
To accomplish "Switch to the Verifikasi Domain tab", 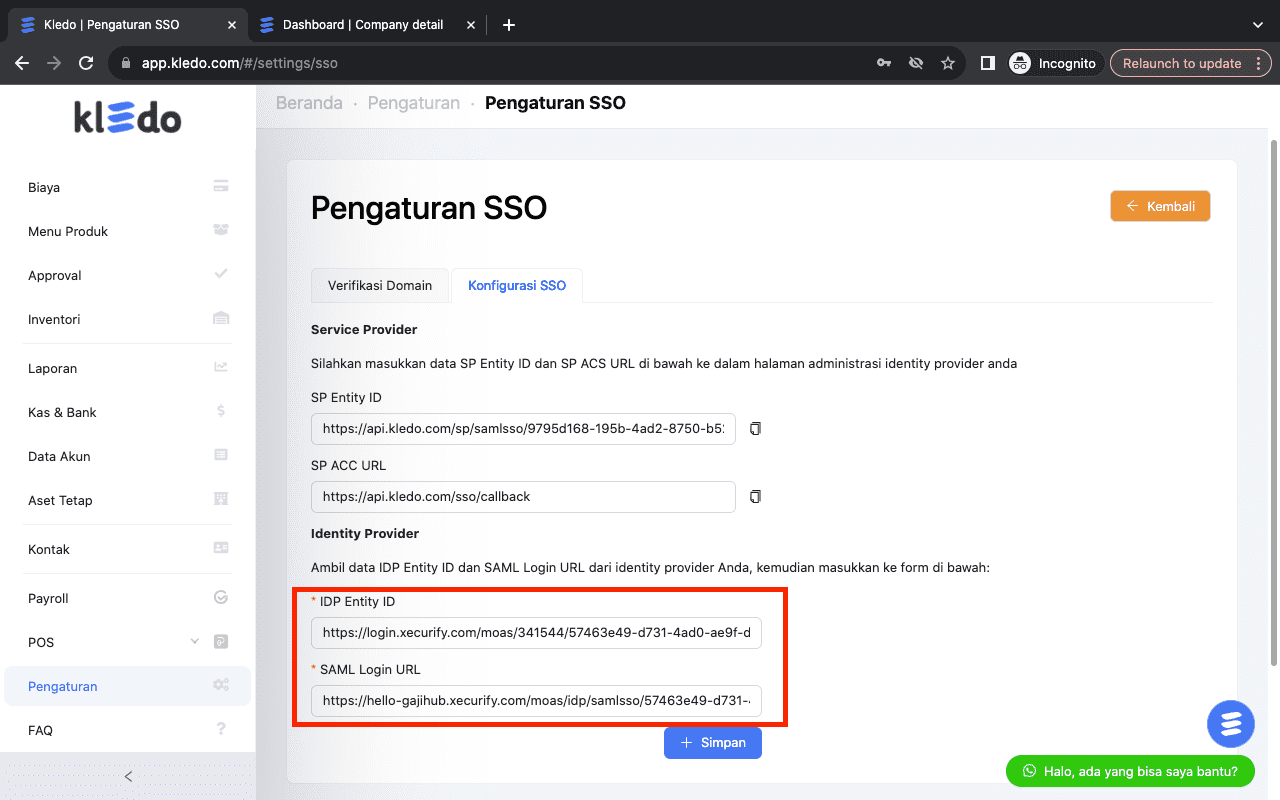I will pos(380,285).
